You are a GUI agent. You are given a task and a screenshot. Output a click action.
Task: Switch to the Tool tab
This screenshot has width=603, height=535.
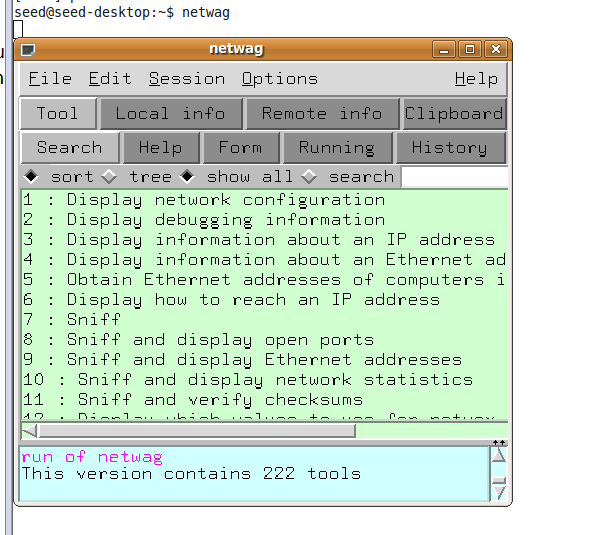[58, 113]
